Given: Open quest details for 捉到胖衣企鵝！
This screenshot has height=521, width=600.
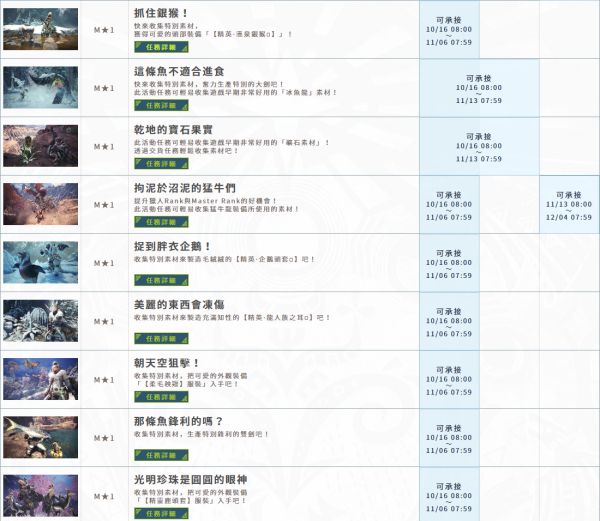Looking at the screenshot, I should (x=161, y=280).
